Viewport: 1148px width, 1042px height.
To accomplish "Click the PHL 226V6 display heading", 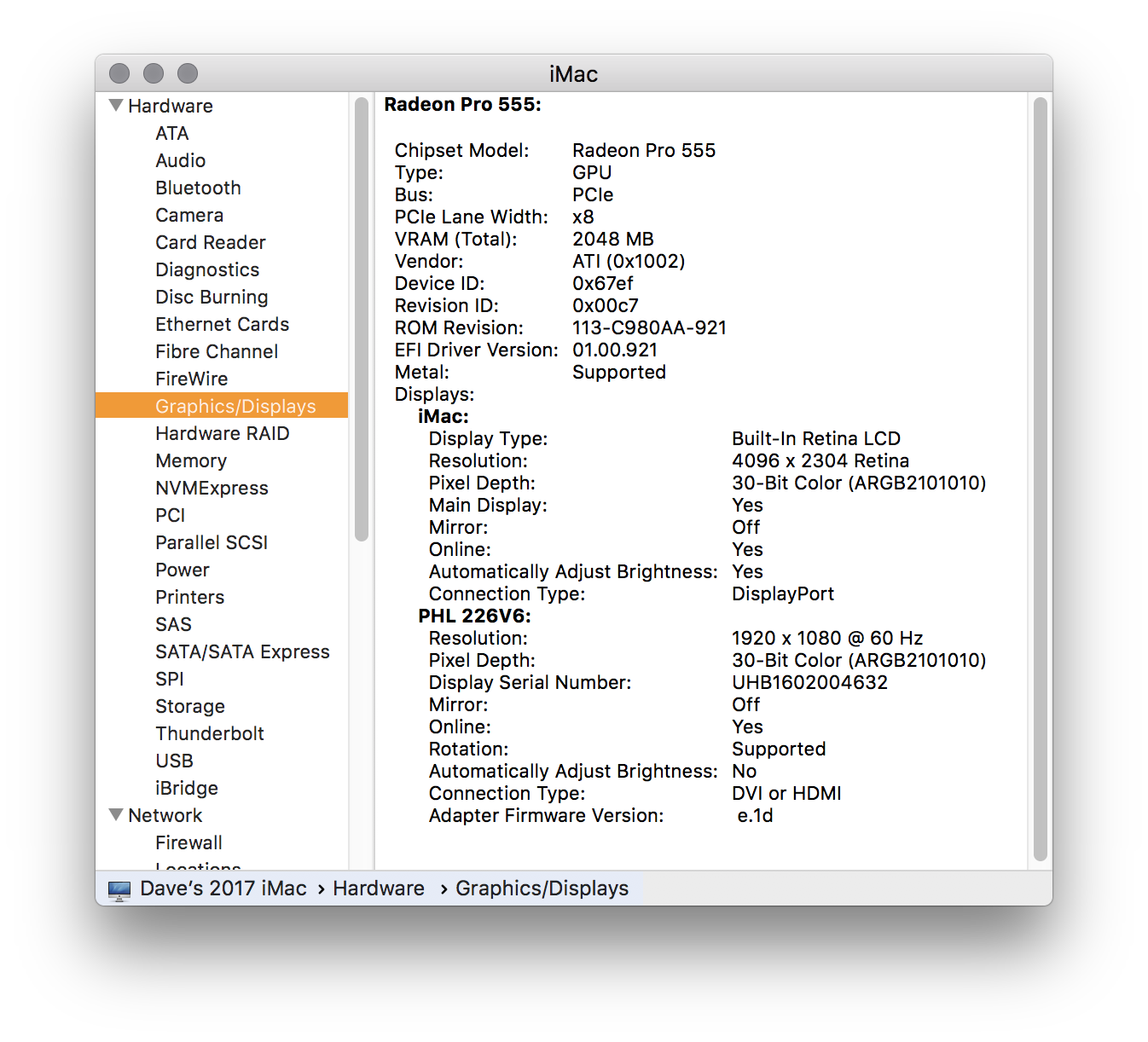I will (x=474, y=616).
